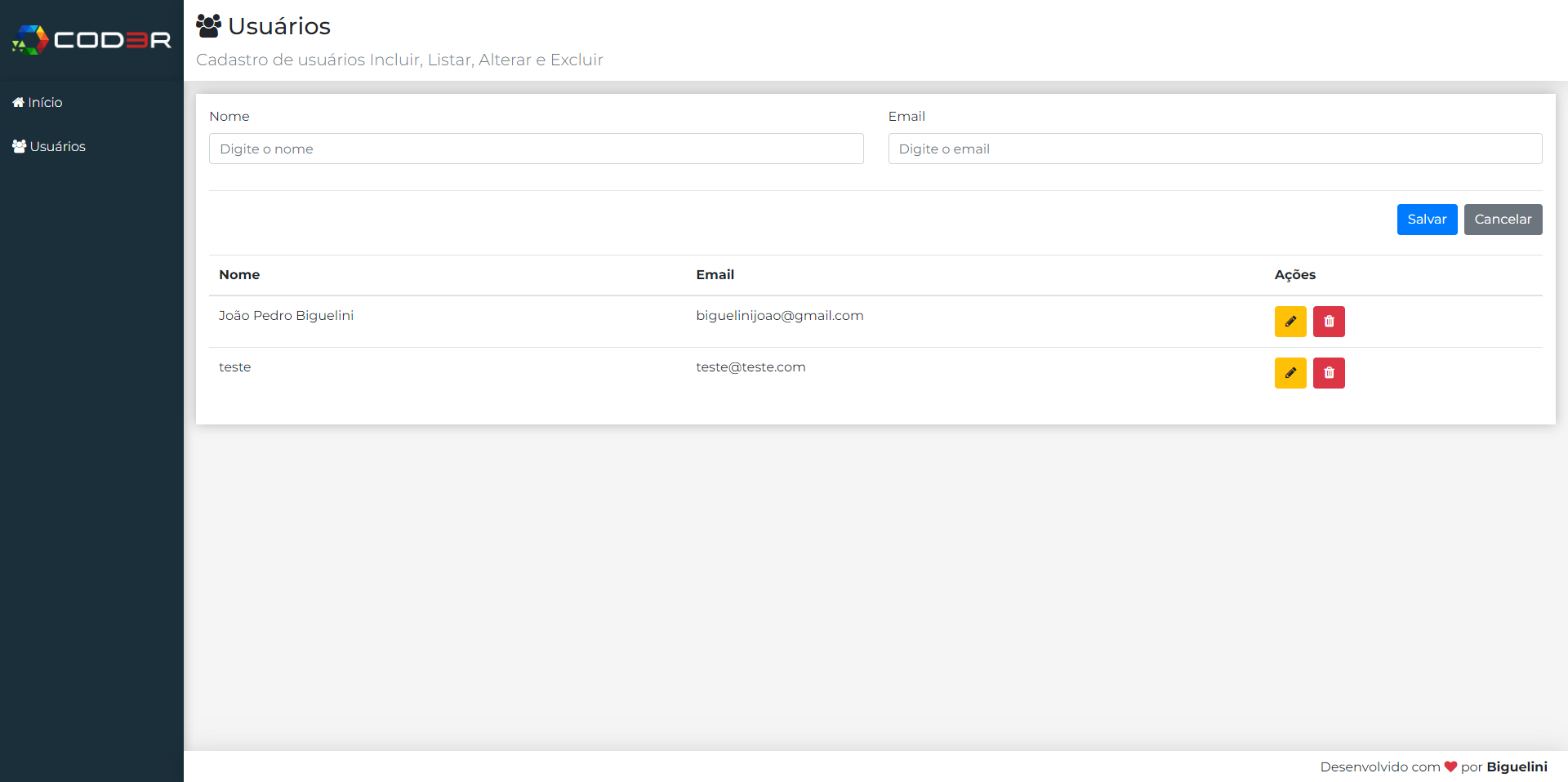The width and height of the screenshot is (1568, 782).
Task: Click the delete trash icon for teste user
Action: coord(1329,373)
